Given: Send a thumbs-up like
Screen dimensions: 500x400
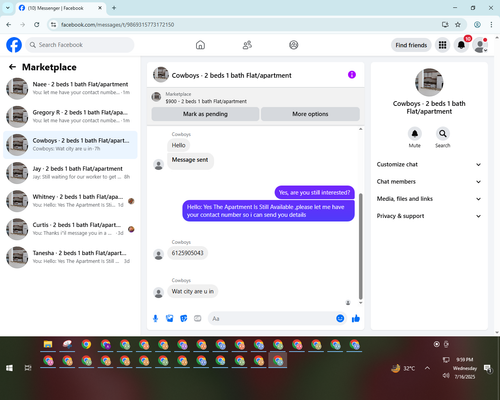Looking at the screenshot, I should point(356,319).
